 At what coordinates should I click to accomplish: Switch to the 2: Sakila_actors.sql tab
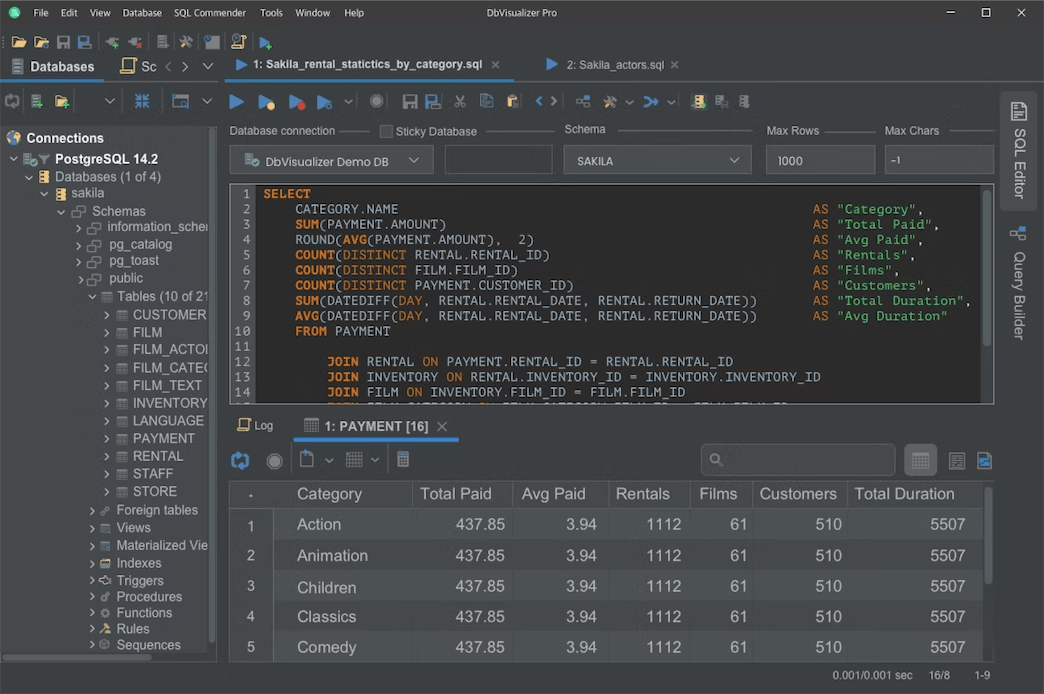[x=615, y=65]
